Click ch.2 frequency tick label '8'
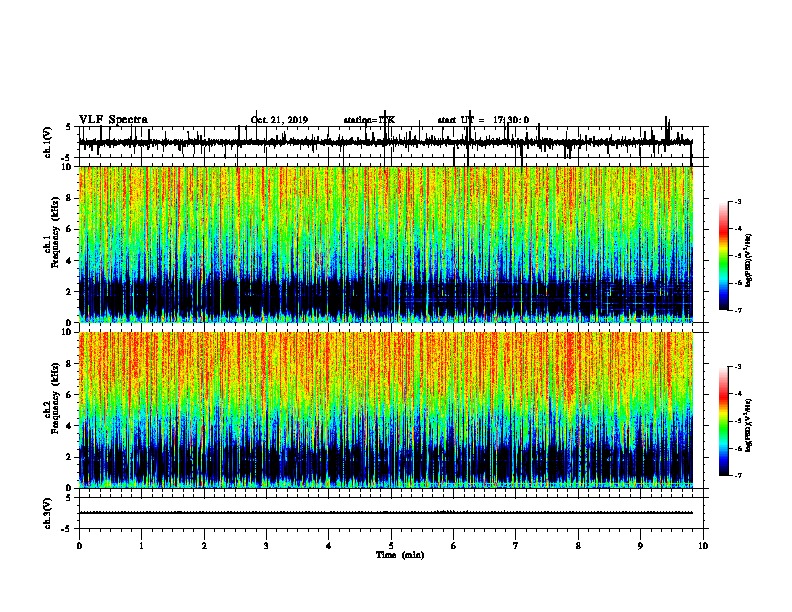The height and width of the screenshot is (612, 792). (69, 363)
